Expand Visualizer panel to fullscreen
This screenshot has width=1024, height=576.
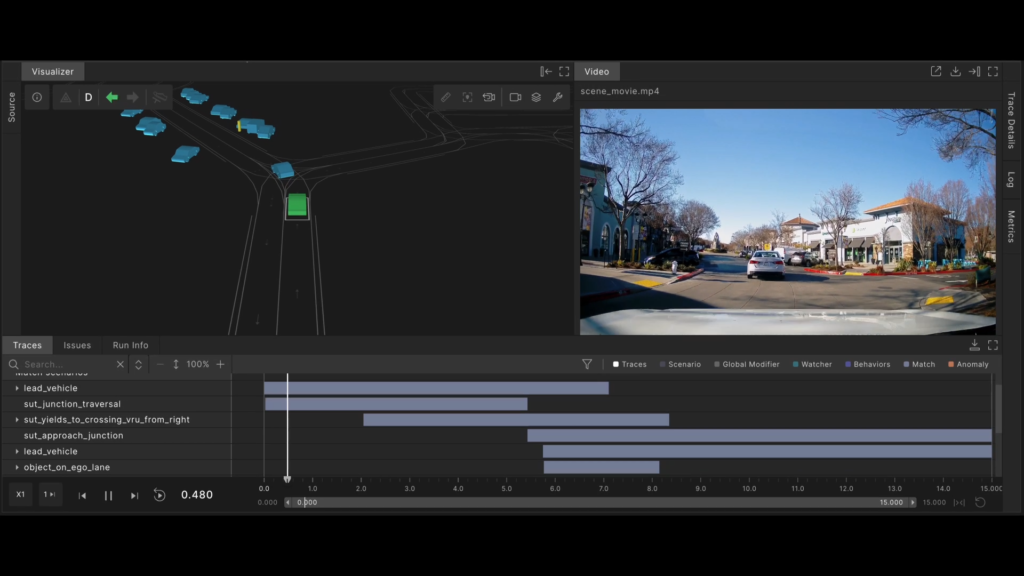point(564,71)
